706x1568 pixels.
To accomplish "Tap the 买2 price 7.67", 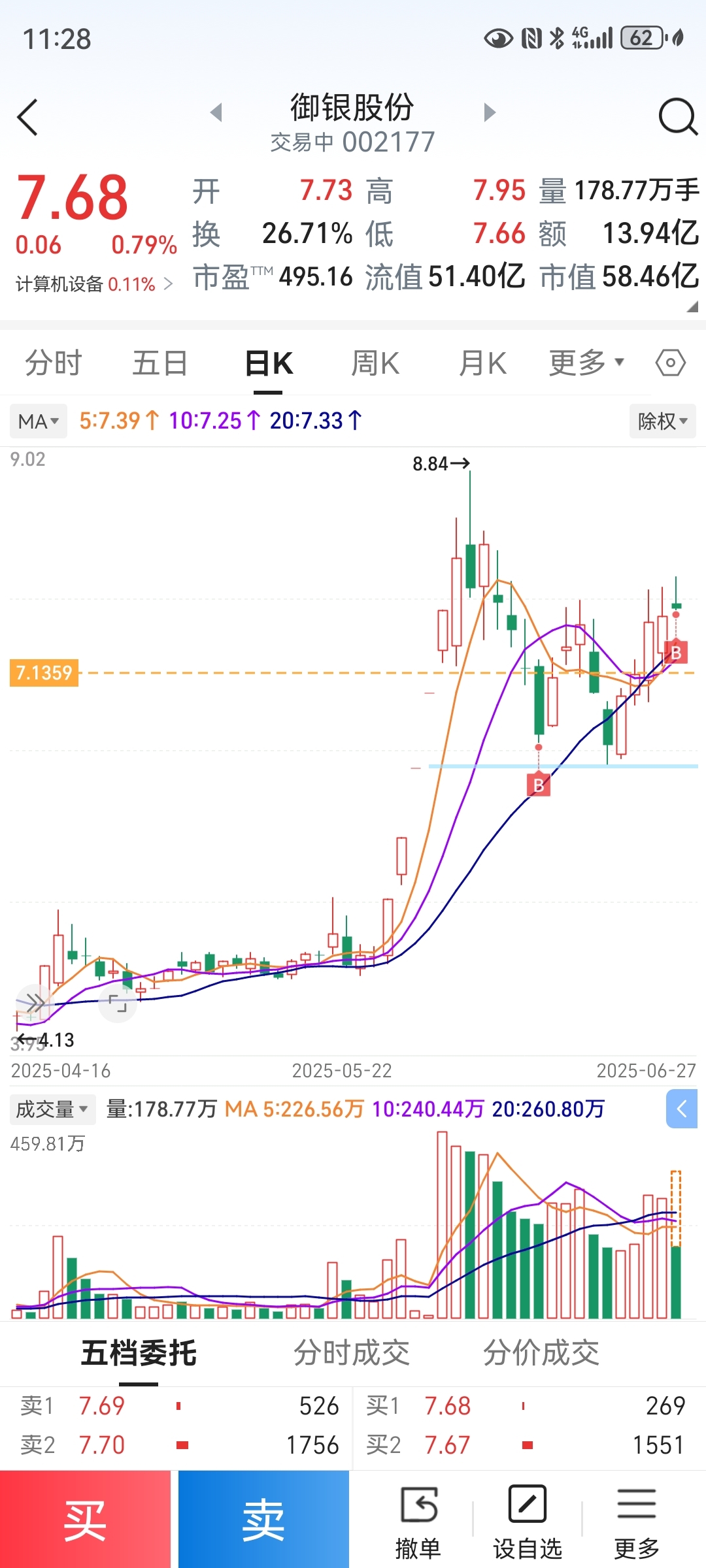I will click(447, 1445).
